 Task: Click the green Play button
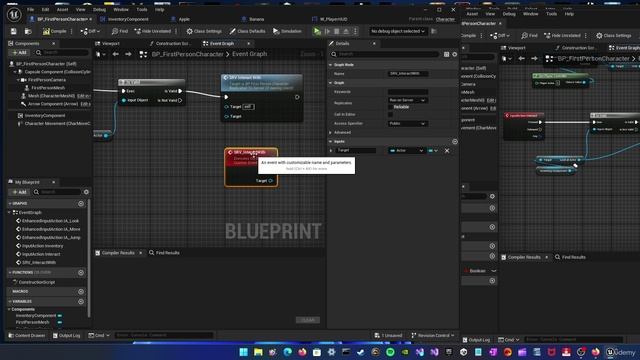point(317,31)
